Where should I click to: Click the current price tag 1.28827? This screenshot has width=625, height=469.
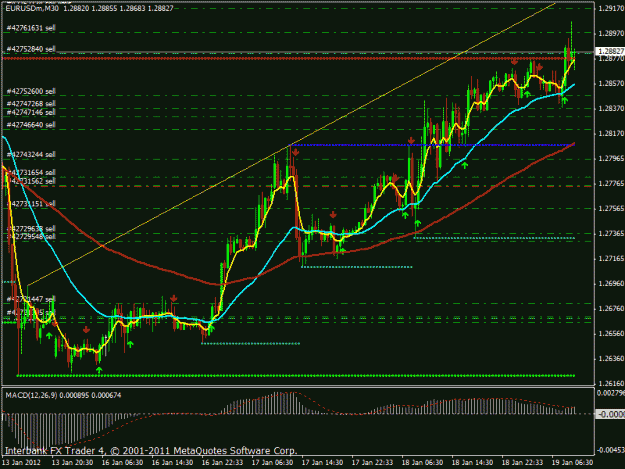610,51
